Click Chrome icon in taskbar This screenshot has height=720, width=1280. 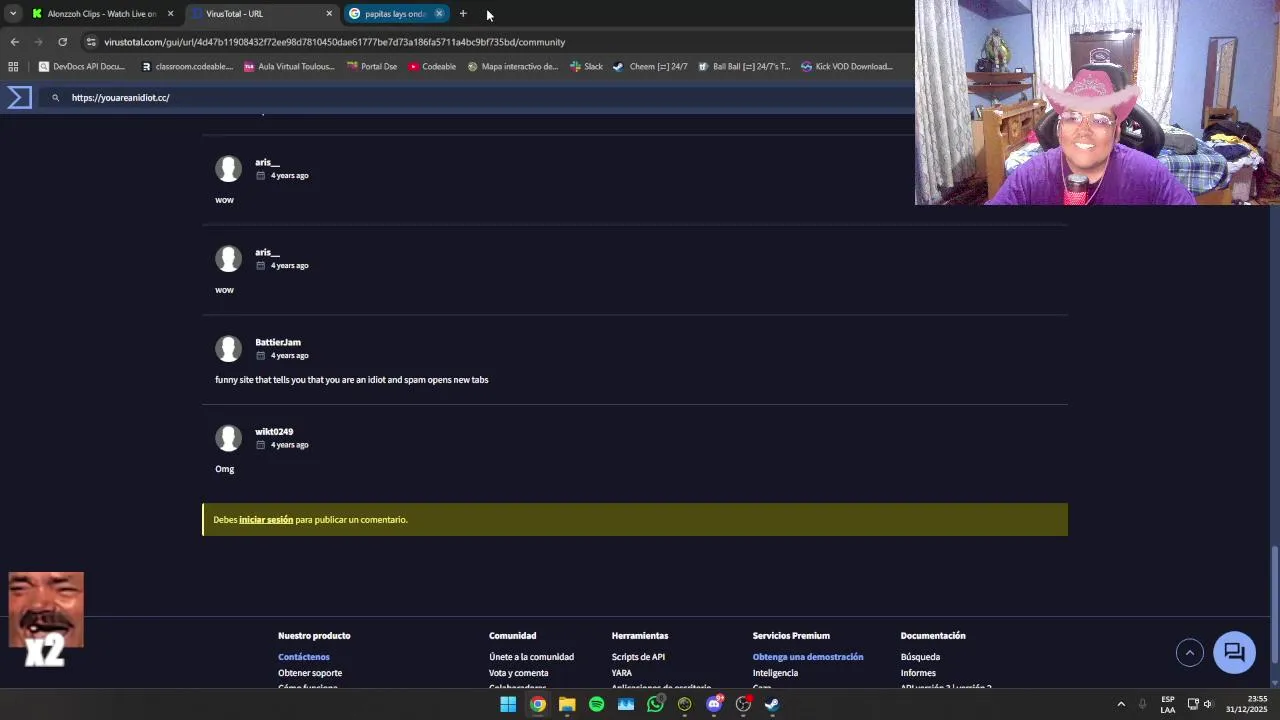point(538,704)
